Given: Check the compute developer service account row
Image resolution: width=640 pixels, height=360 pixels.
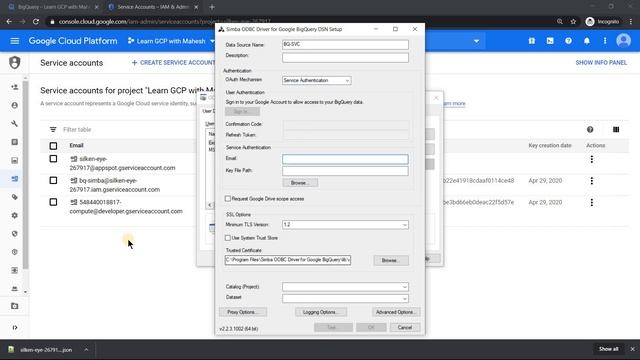Looking at the screenshot, I should coord(53,202).
